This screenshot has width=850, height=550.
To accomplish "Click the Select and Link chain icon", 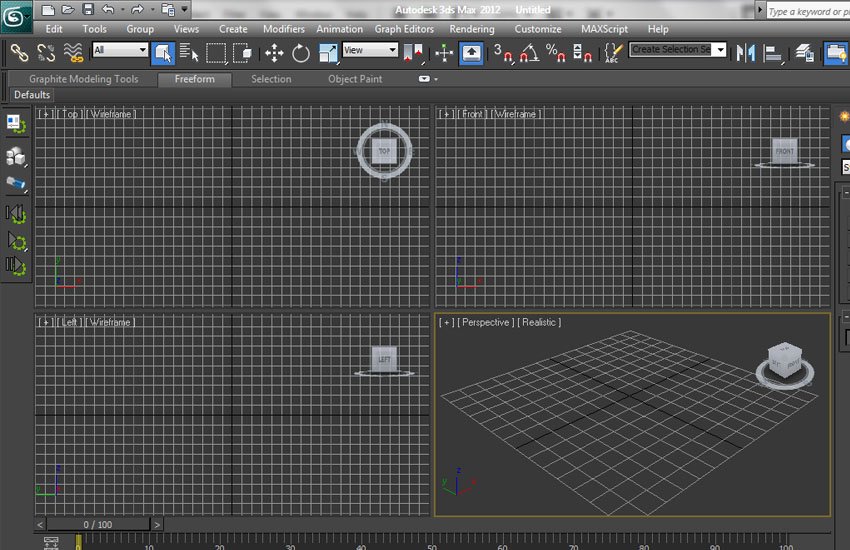I will 18,52.
